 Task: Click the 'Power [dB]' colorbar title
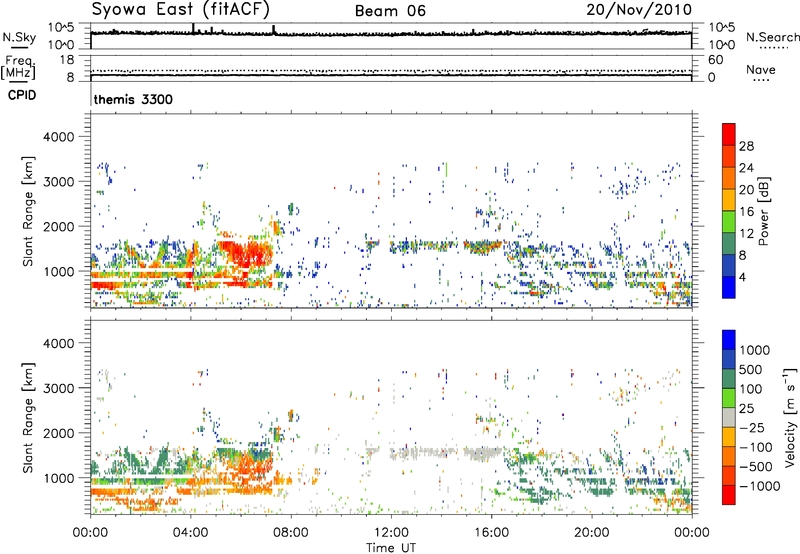[764, 211]
